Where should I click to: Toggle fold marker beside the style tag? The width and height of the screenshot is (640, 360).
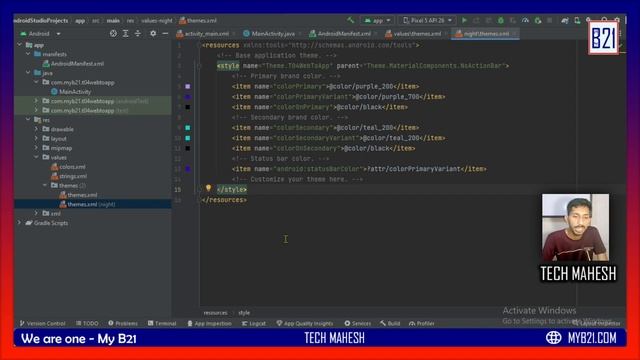click(200, 66)
